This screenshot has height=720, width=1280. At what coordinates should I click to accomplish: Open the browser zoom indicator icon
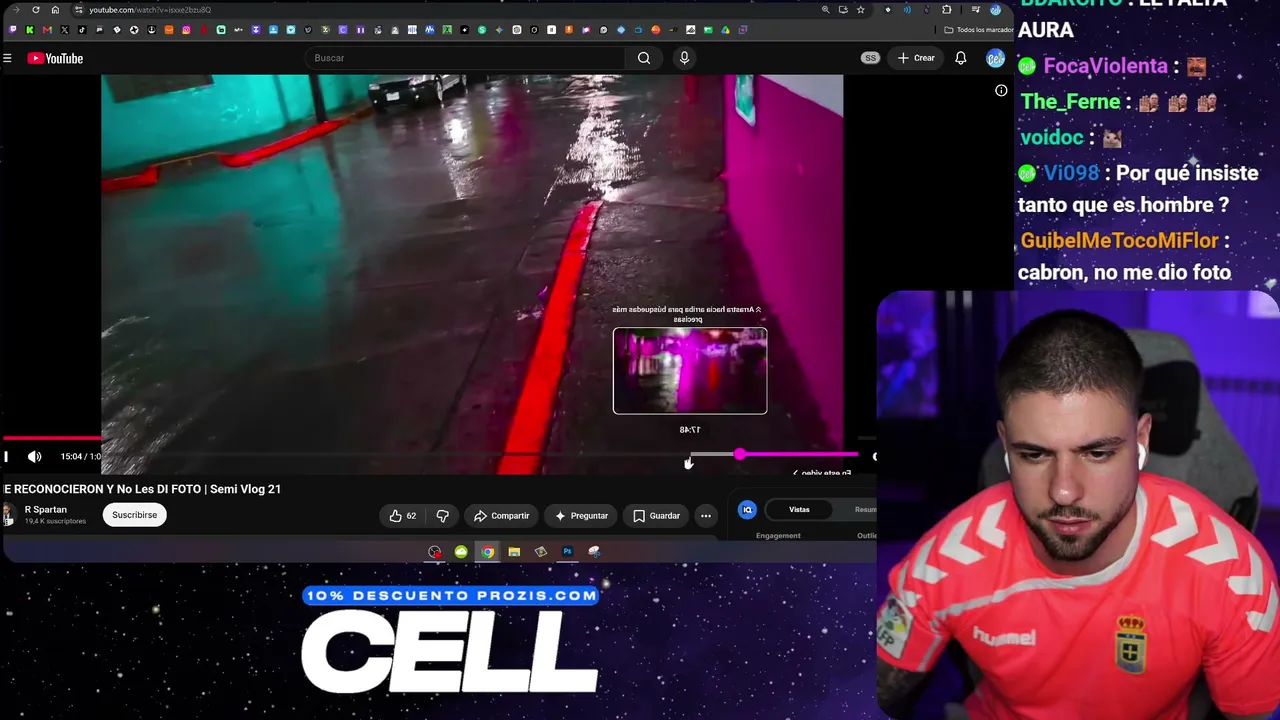click(x=825, y=10)
